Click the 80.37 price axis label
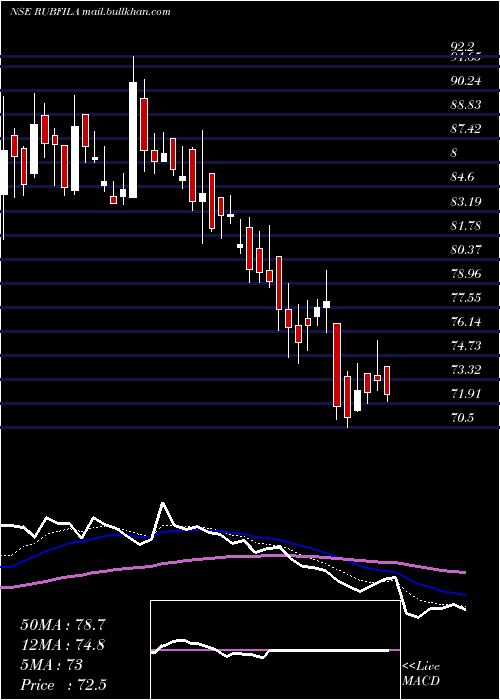The height and width of the screenshot is (700, 500). (466, 249)
